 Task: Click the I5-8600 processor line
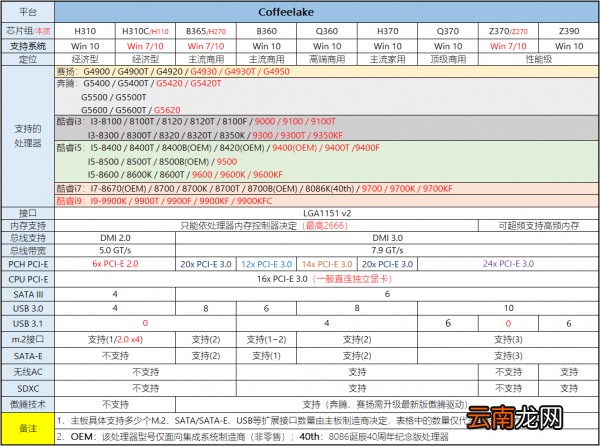[185, 175]
